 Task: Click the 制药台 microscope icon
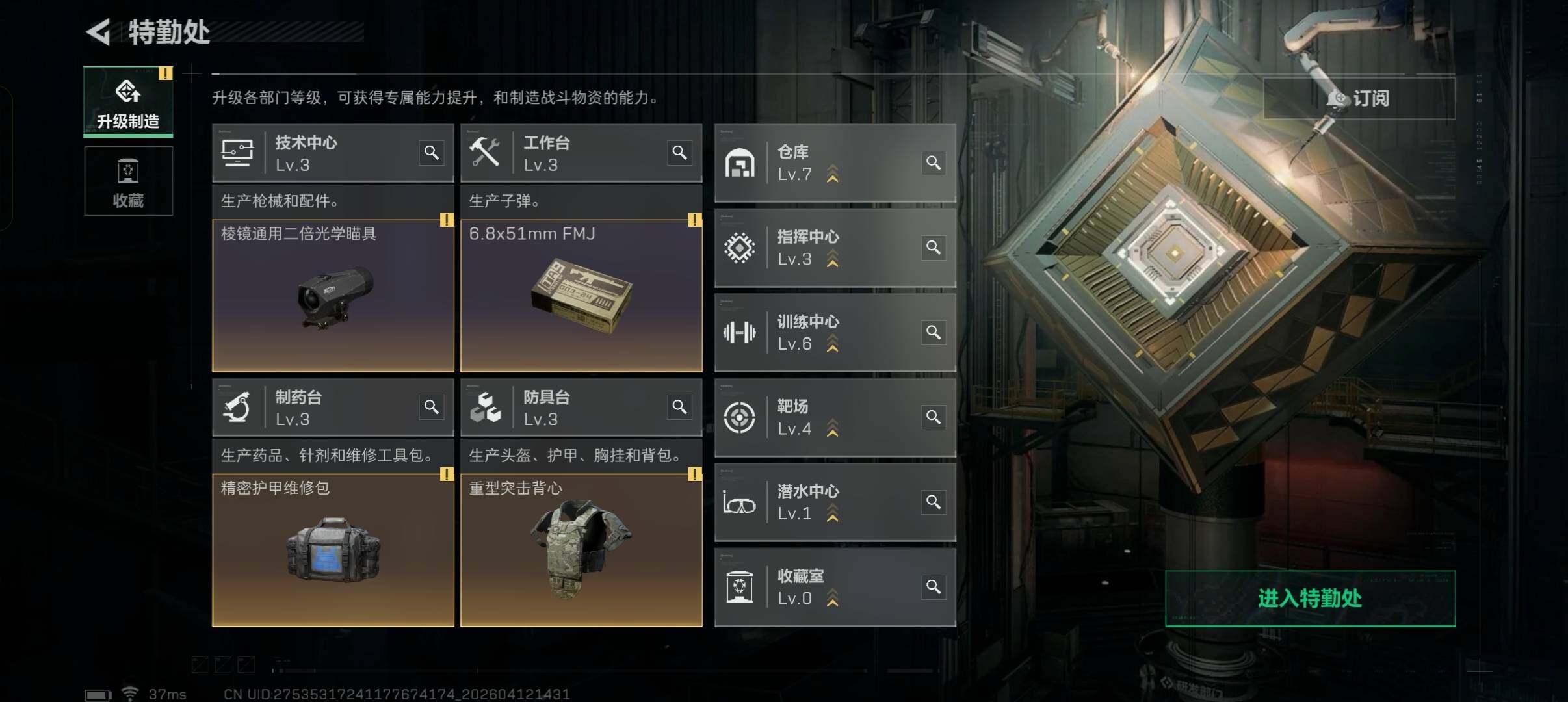pyautogui.click(x=237, y=408)
